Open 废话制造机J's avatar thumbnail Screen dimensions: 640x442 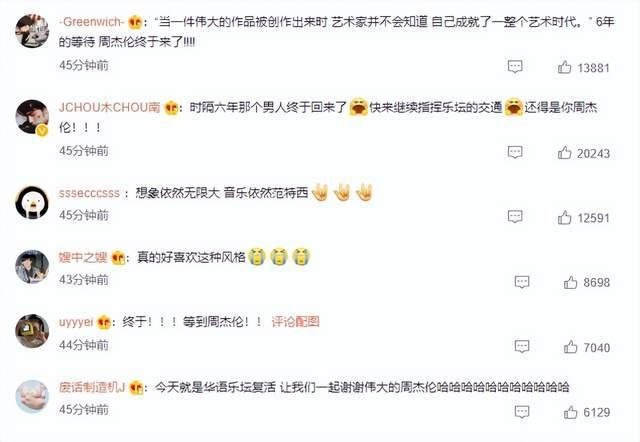[32, 396]
